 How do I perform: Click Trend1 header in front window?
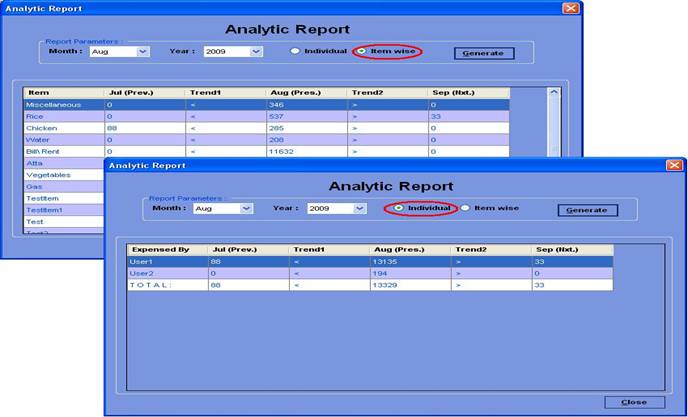330,249
